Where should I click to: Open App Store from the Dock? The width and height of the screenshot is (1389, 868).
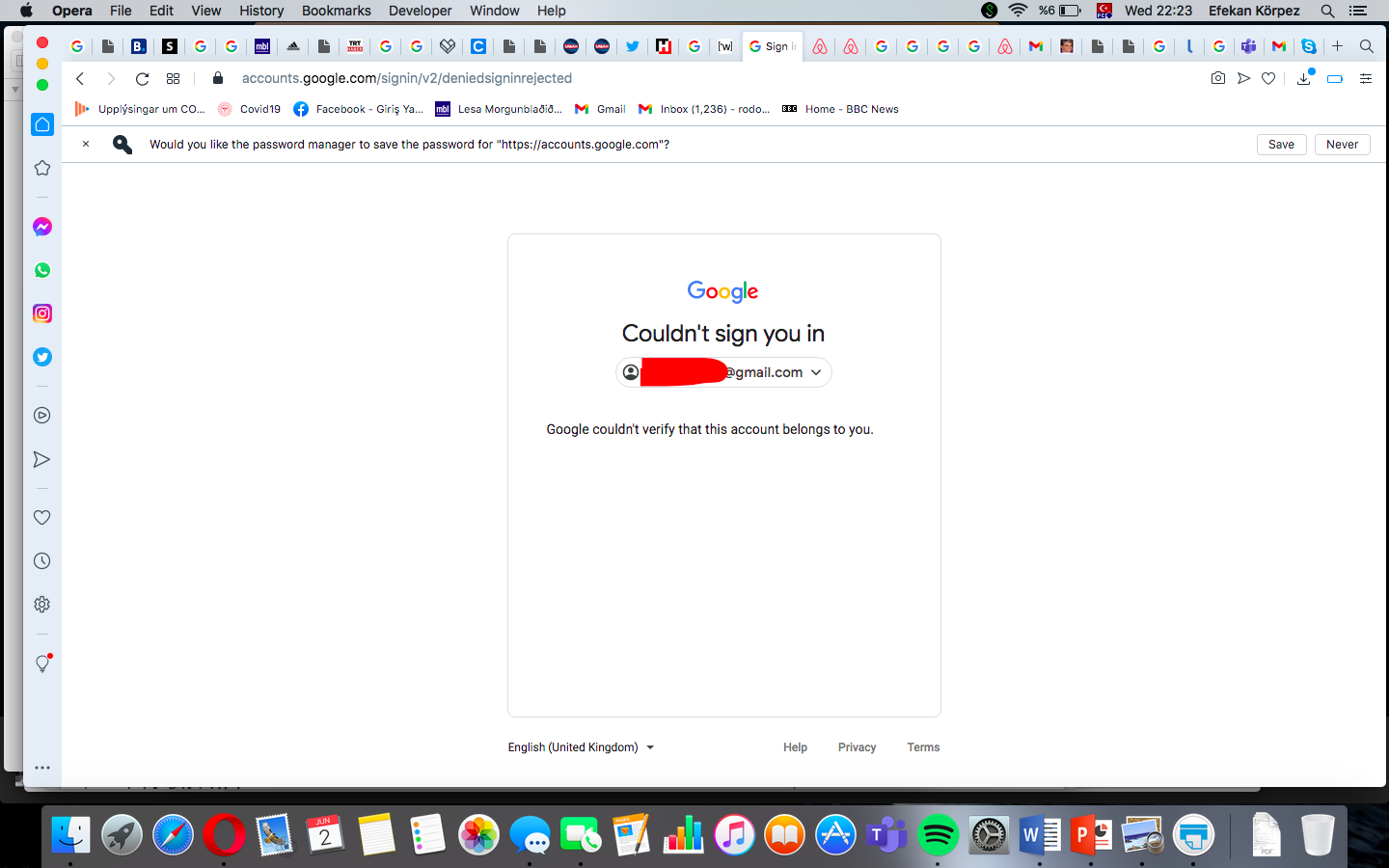coord(835,835)
